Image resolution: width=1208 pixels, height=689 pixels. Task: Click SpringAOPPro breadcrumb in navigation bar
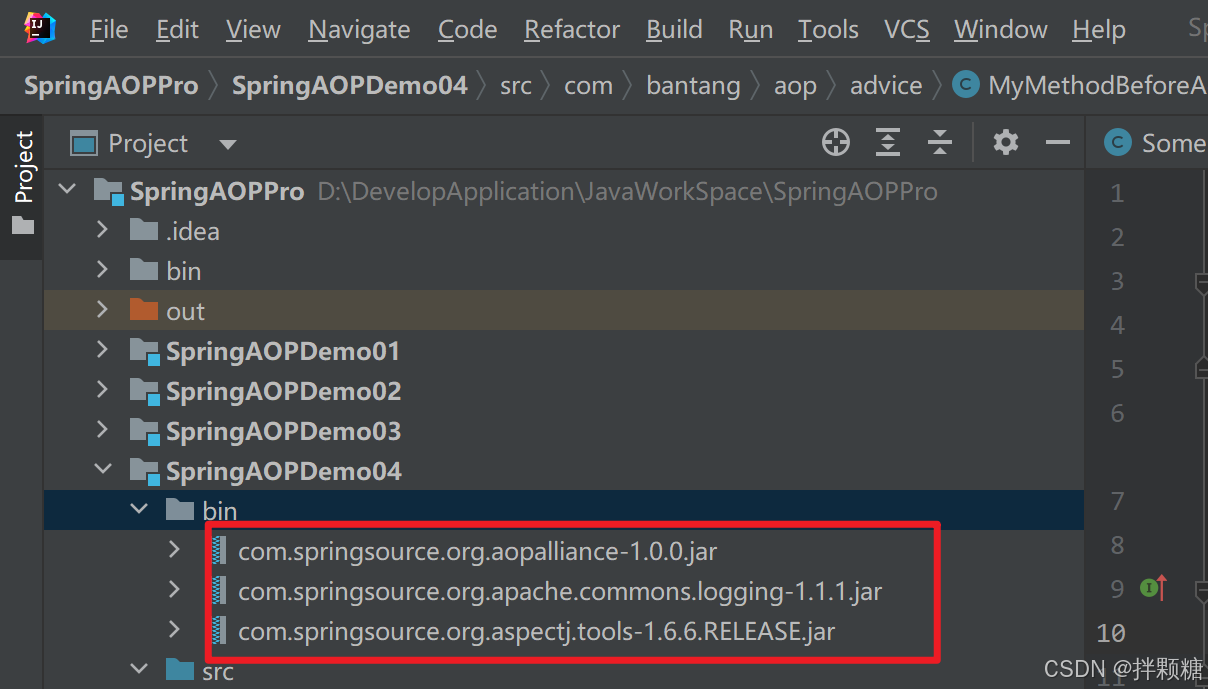click(x=111, y=86)
